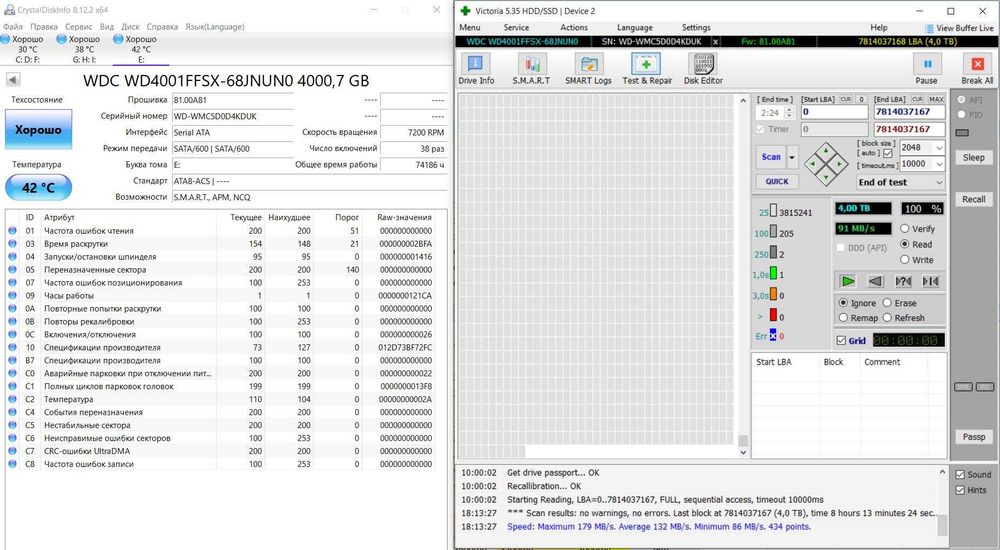Select the Read radio button

point(904,244)
